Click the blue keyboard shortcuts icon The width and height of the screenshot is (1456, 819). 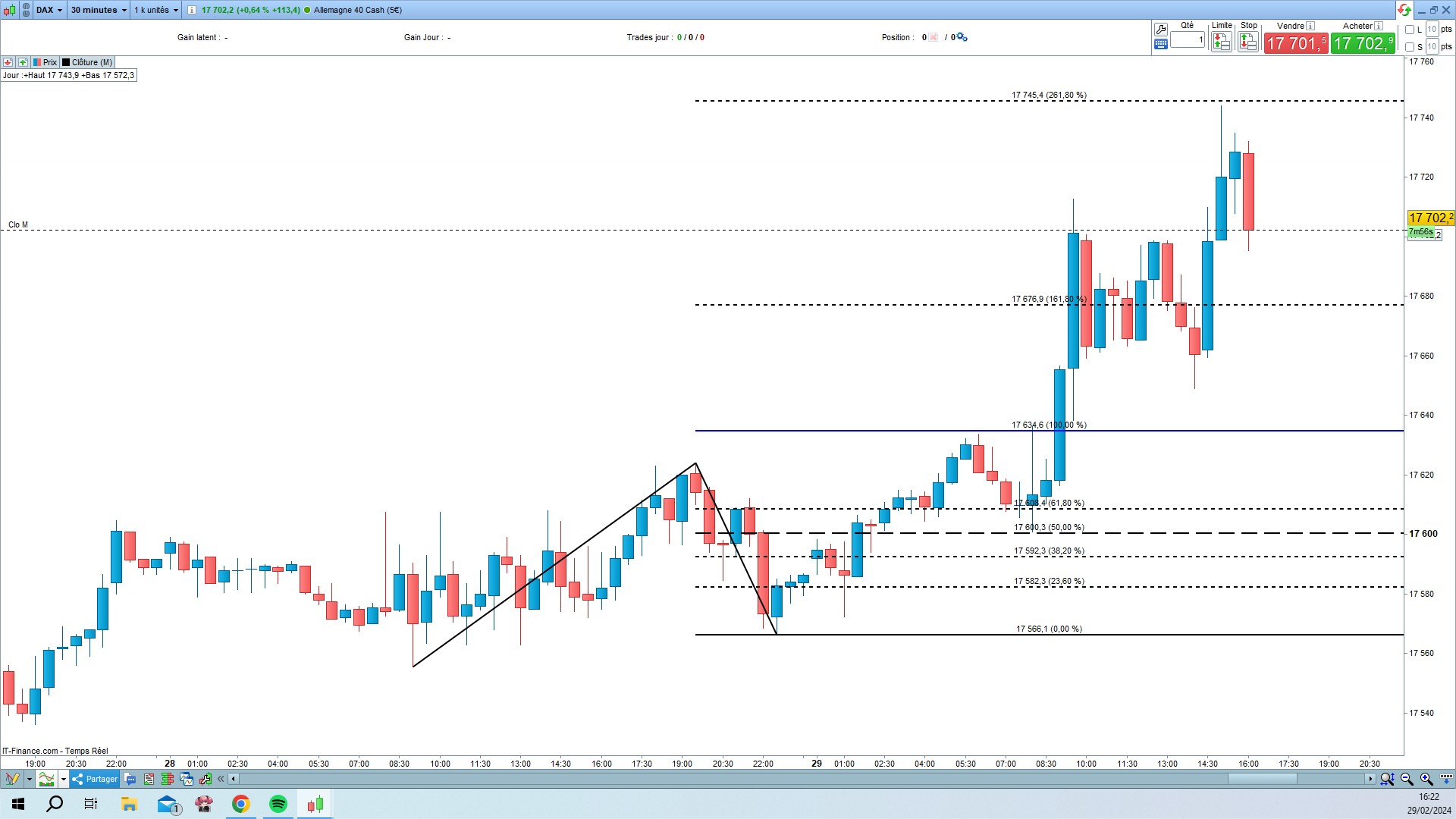pos(1160,44)
